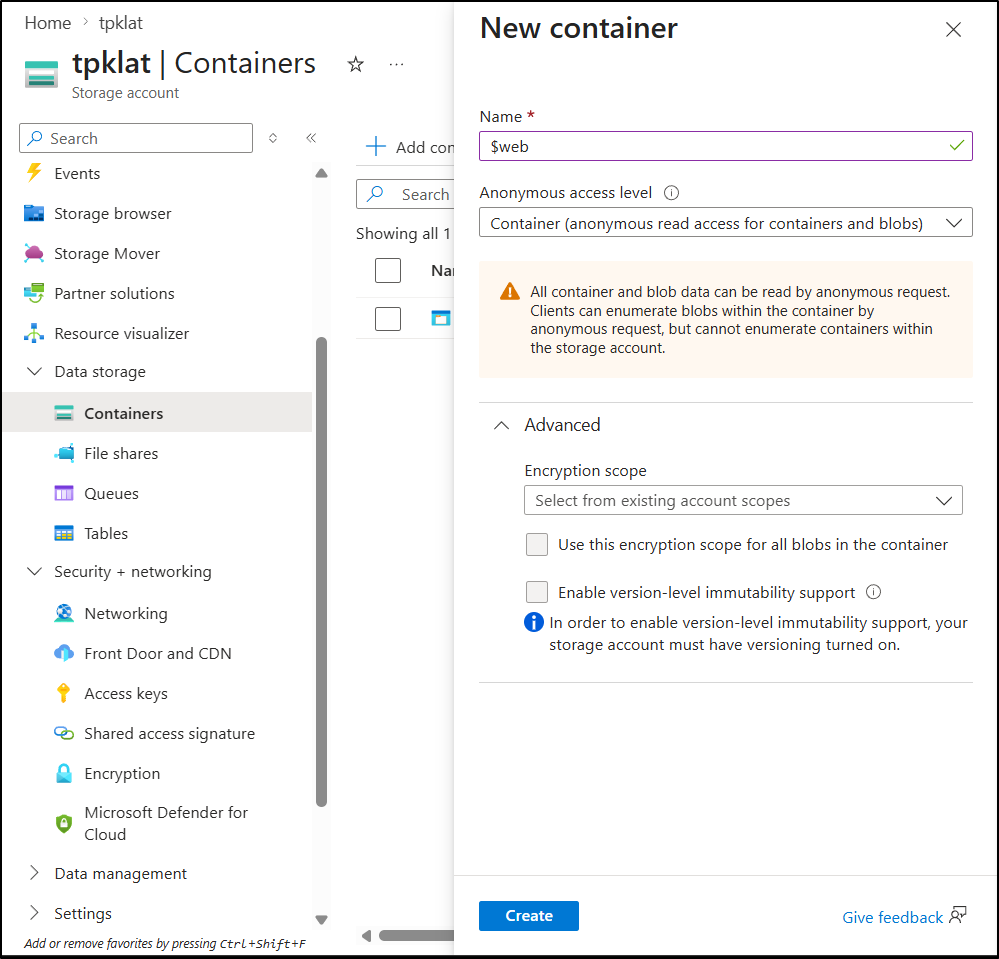
Task: Enable encryption scope for all blobs checkbox
Action: tap(537, 545)
